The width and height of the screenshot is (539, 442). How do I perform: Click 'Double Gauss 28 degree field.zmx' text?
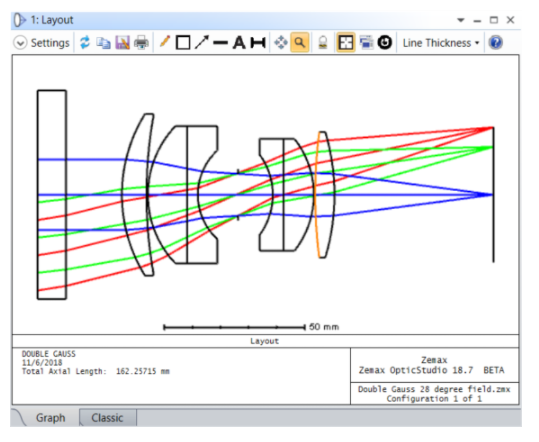434,389
